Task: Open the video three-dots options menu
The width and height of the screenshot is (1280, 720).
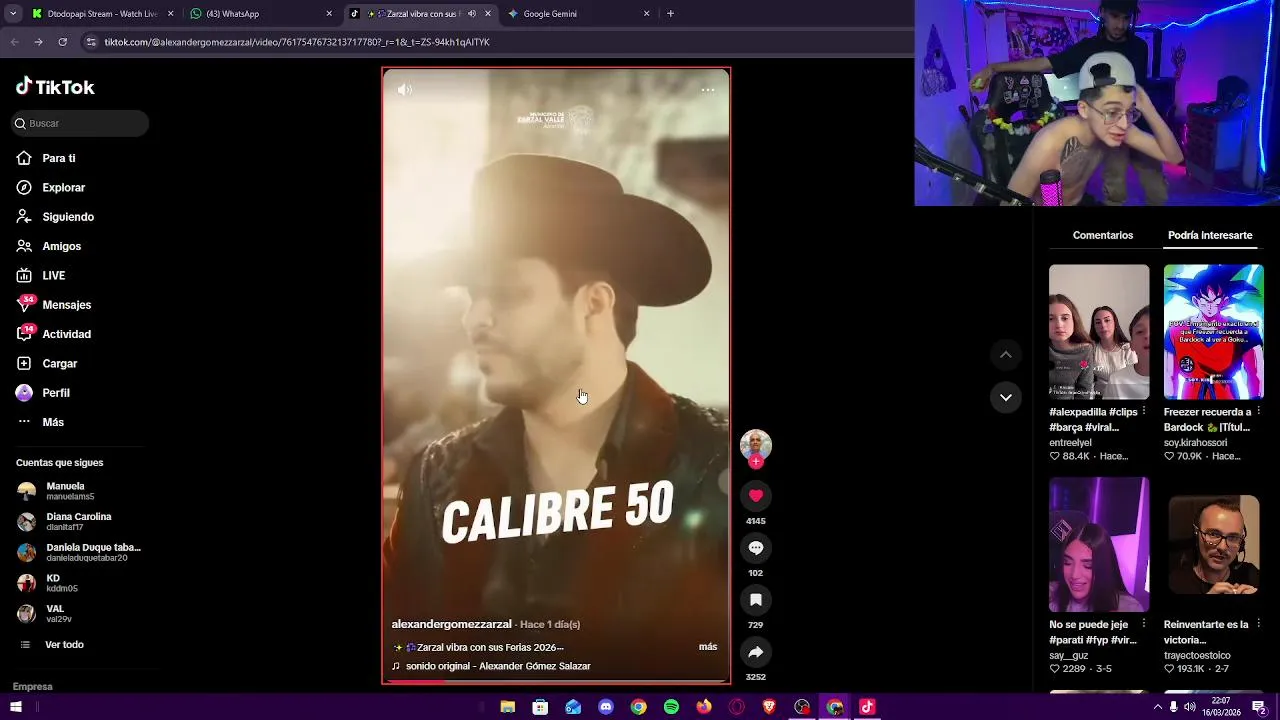Action: click(707, 90)
